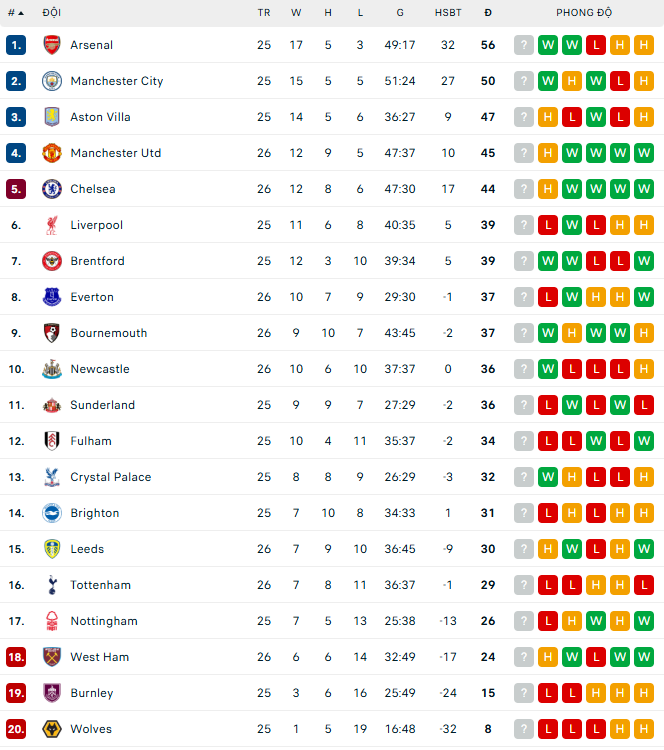The width and height of the screenshot is (664, 750).
Task: Sort table by the # rank column
Action: 15,13
